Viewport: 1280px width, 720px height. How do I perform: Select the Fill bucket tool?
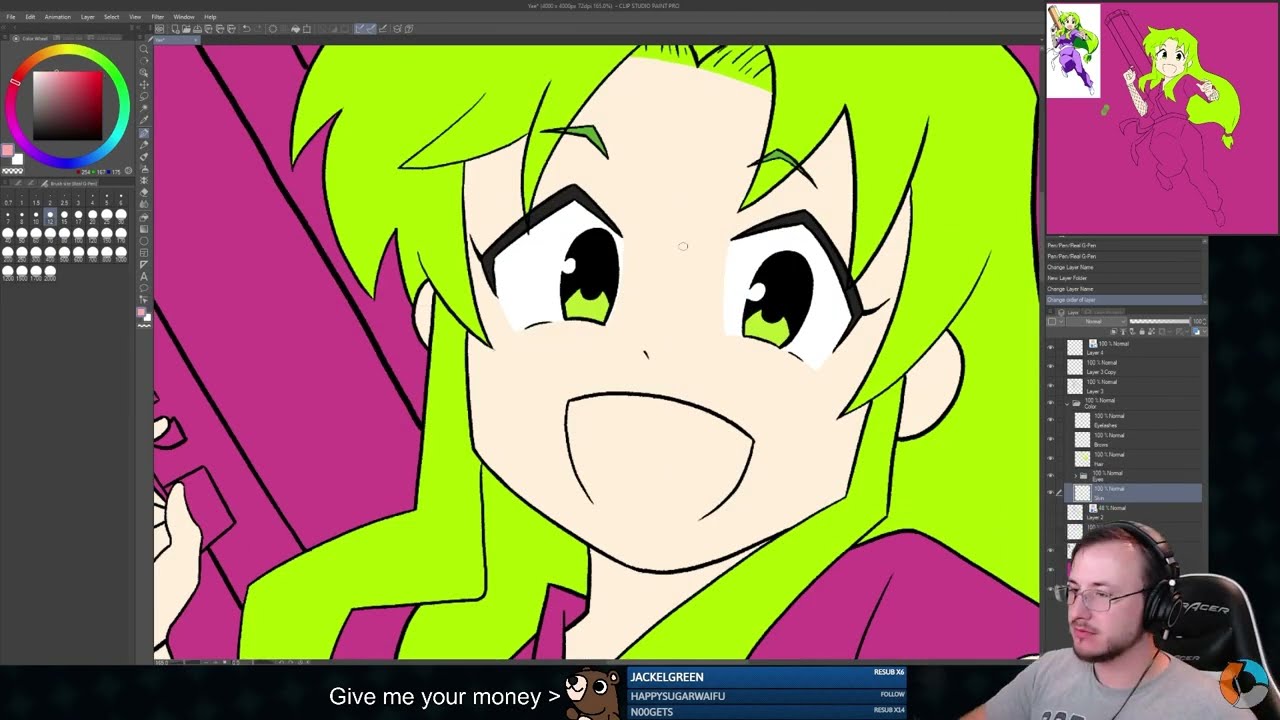tap(144, 217)
